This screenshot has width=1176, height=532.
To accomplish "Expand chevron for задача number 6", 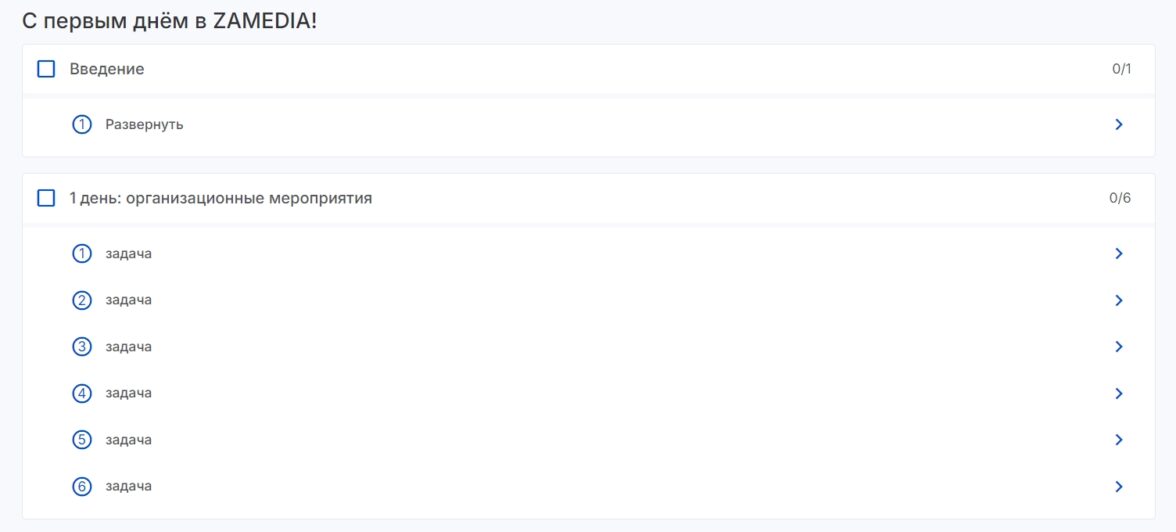I will (1119, 486).
